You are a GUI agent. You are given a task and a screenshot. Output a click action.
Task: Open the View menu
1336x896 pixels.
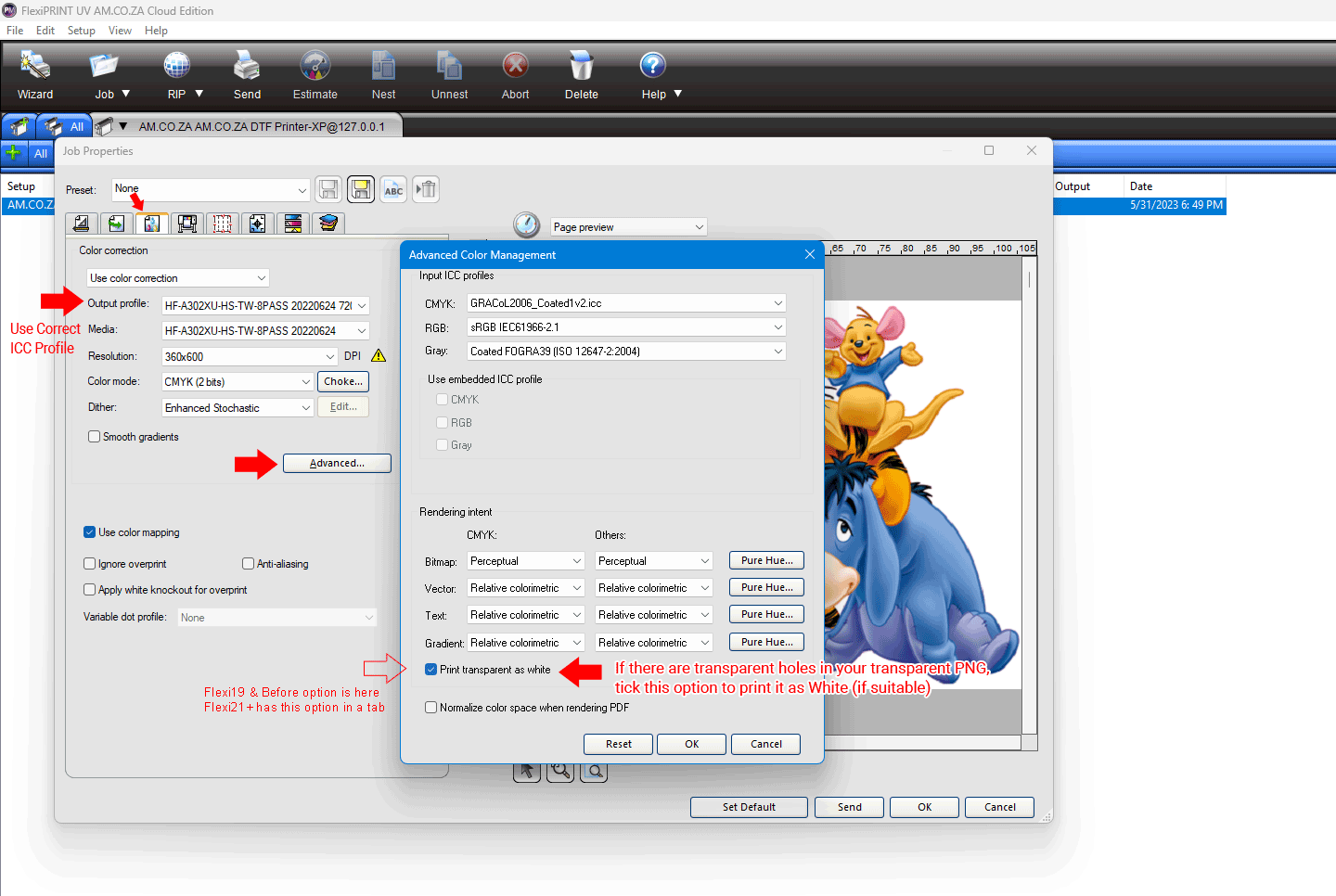coord(120,31)
